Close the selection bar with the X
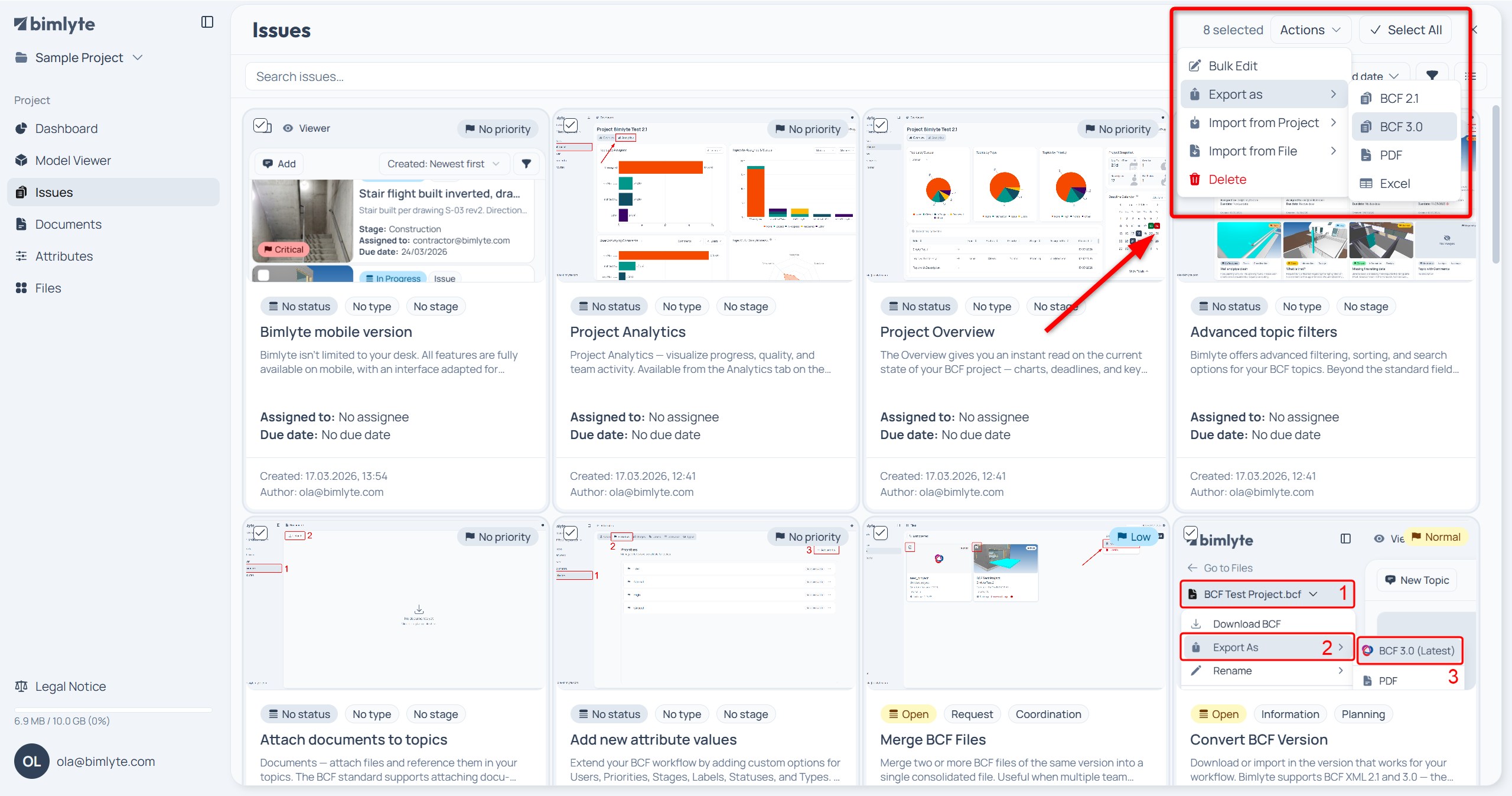The height and width of the screenshot is (796, 1512). [1475, 30]
